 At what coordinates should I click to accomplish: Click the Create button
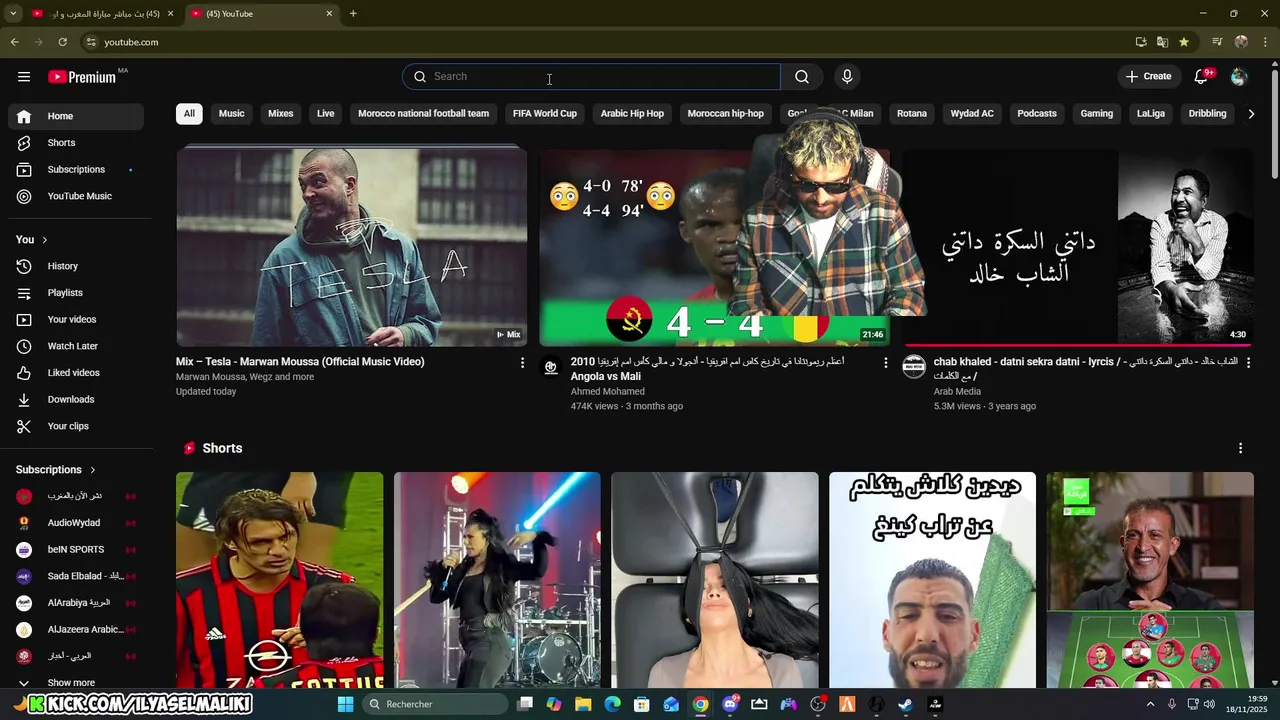[x=1148, y=77]
